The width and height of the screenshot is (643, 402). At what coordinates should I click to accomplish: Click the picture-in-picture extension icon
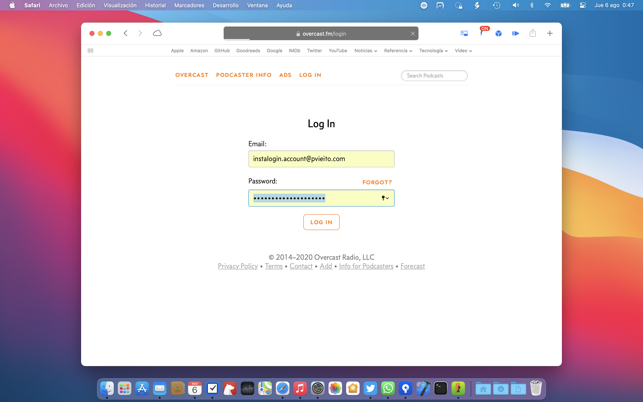[x=464, y=34]
